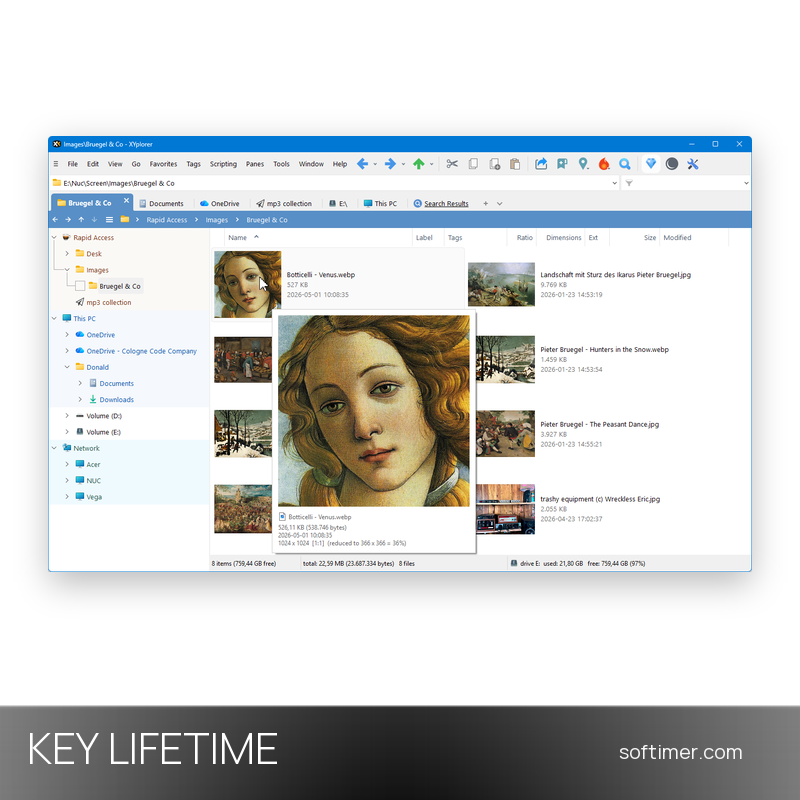Open the Back history dropdown arrow

coord(375,164)
